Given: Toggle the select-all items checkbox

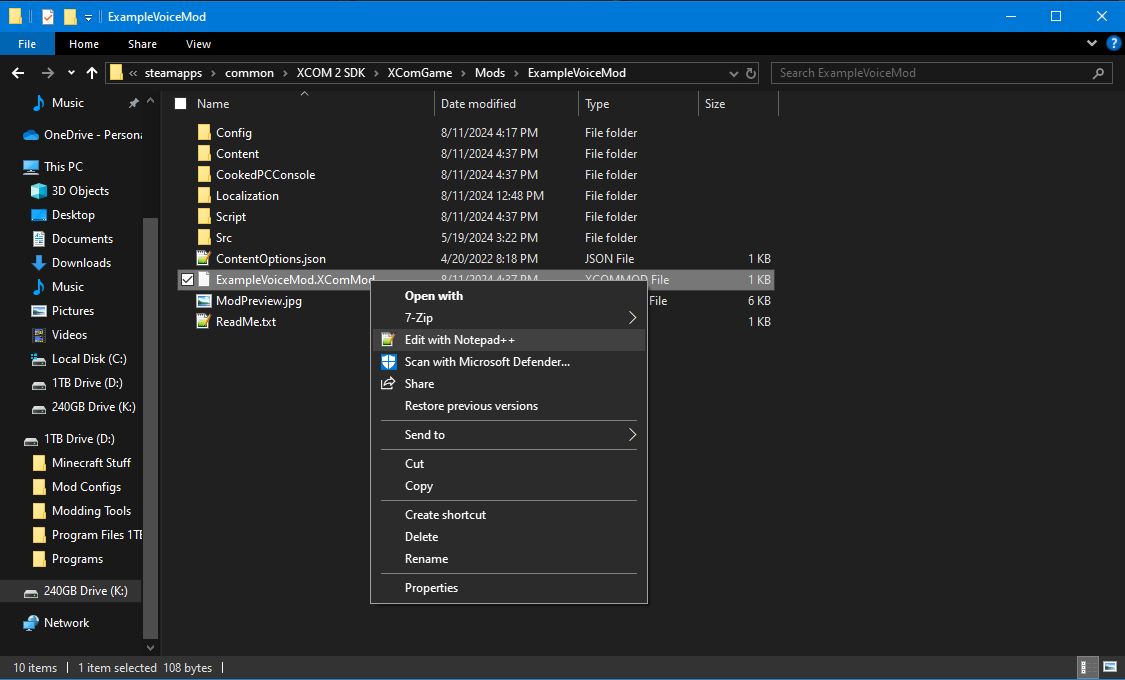Looking at the screenshot, I should (x=181, y=104).
